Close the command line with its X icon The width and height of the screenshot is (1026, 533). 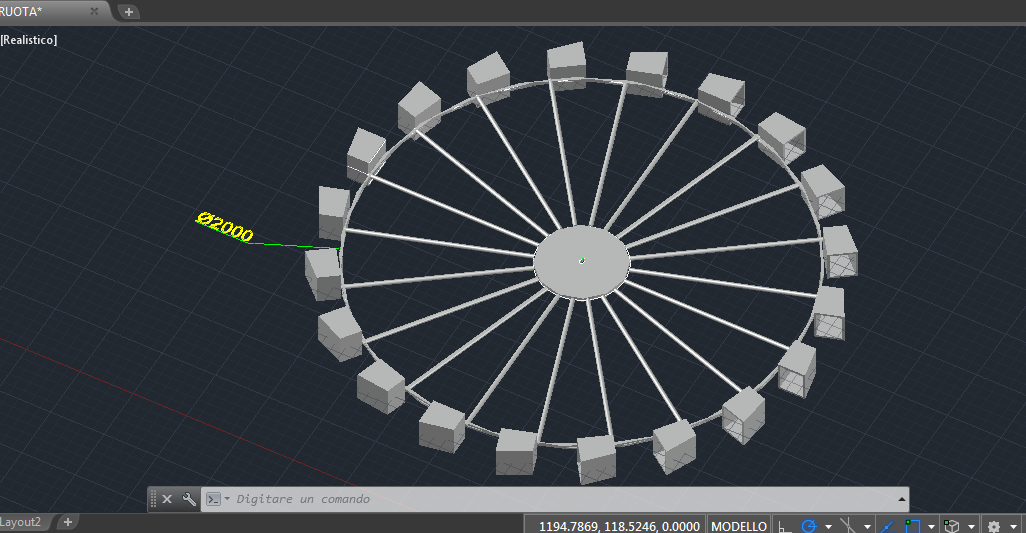[167, 499]
